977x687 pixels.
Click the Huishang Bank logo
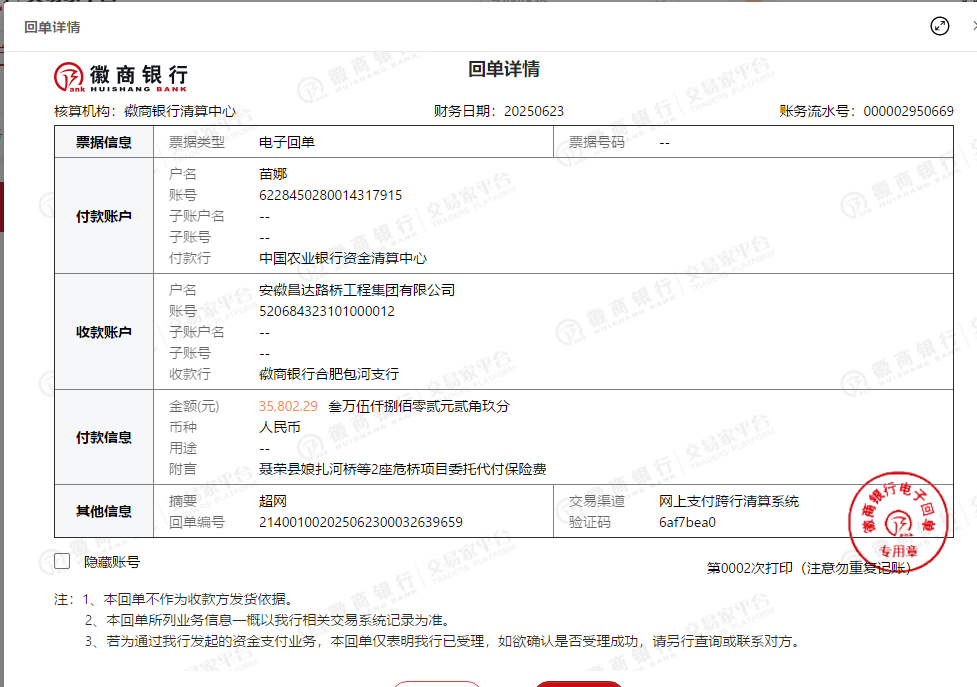coord(121,76)
